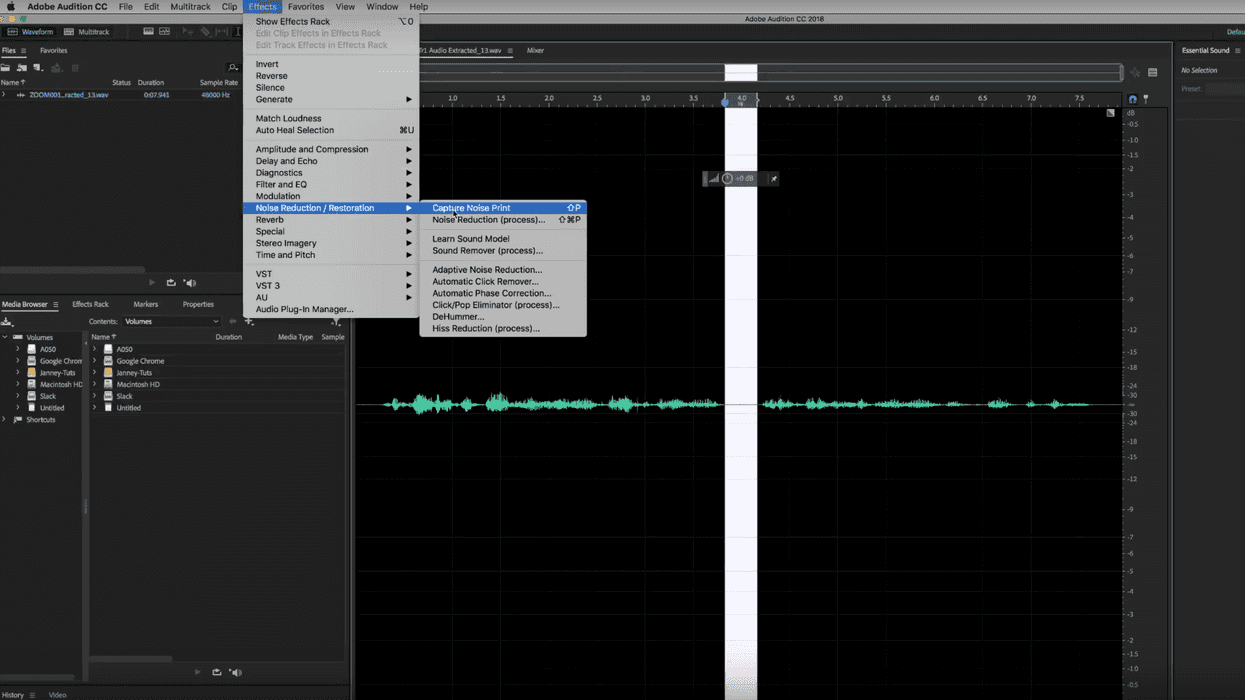1245x700 pixels.
Task: Select the Move tool in toolbar
Action: (188, 32)
